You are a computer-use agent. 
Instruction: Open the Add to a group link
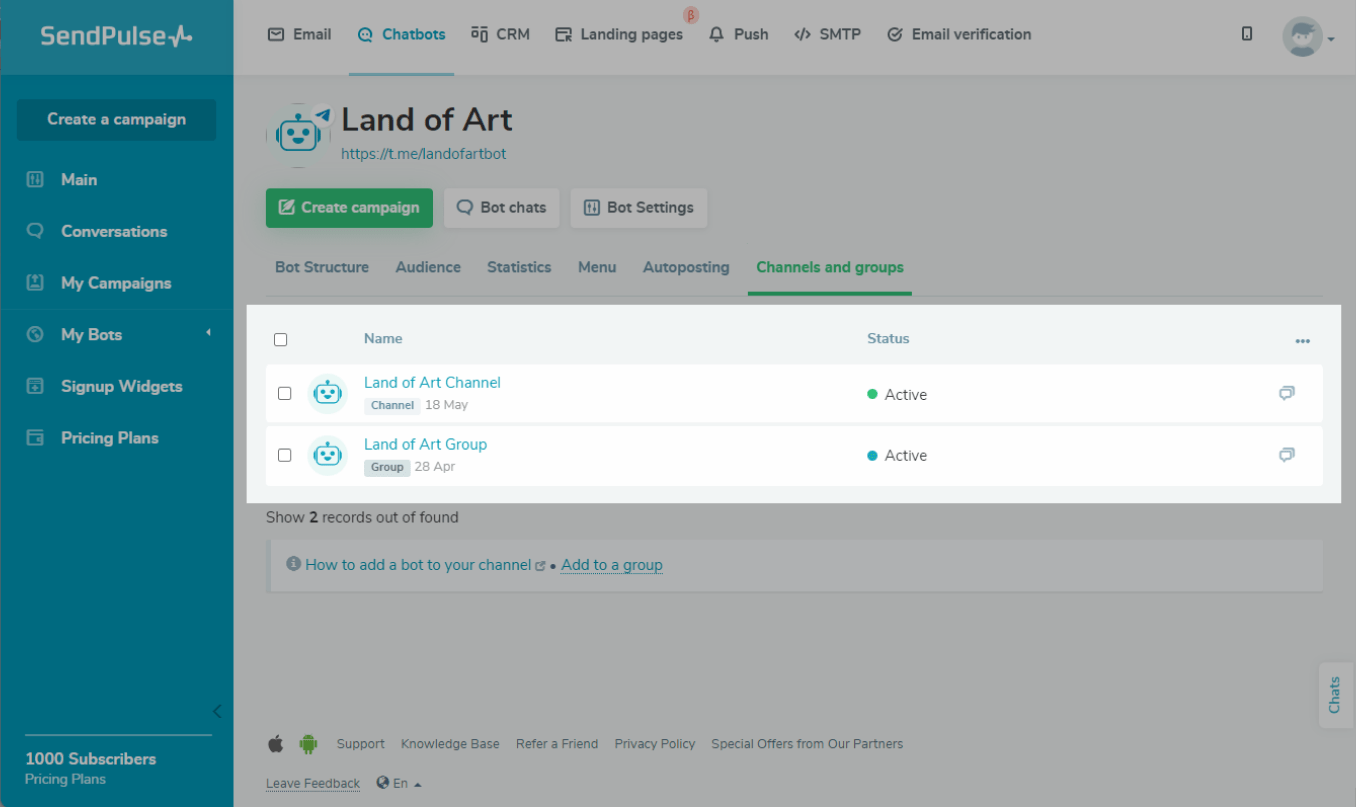coord(611,565)
